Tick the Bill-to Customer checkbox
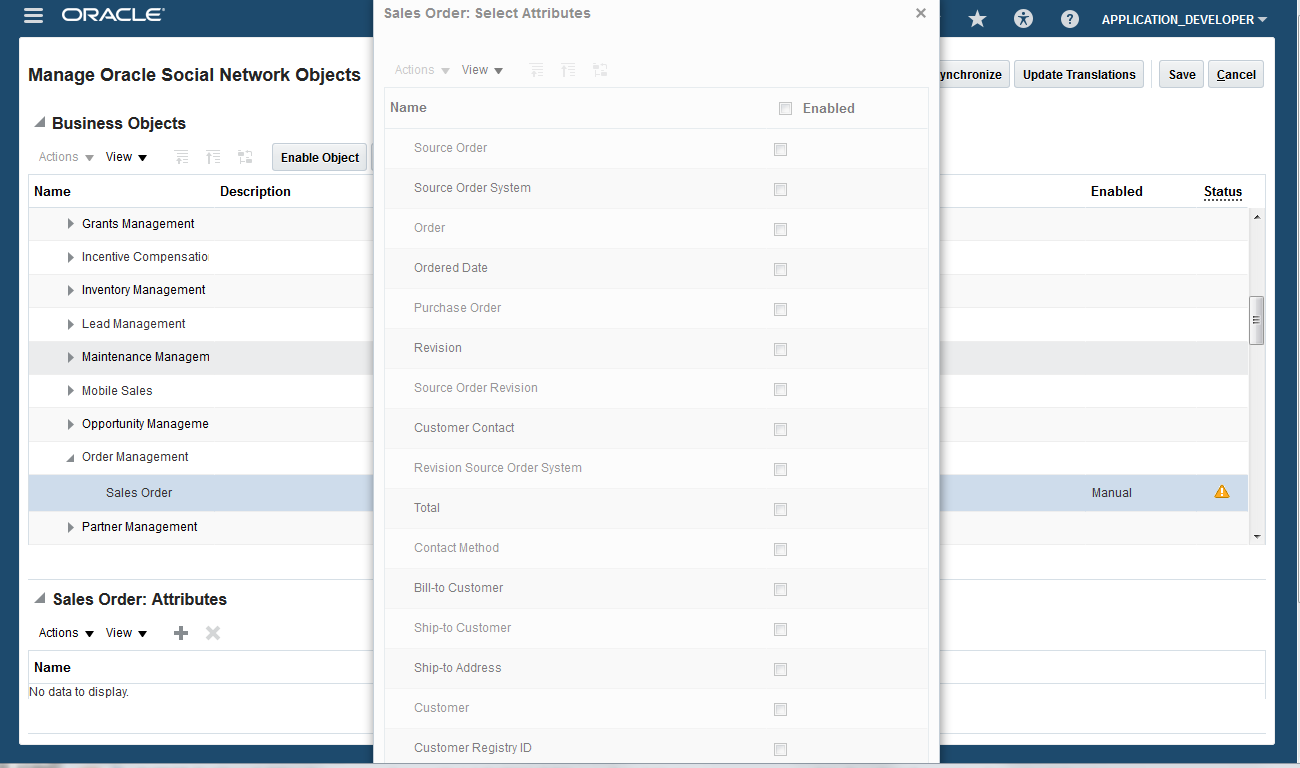Viewport: 1300px width, 768px height. click(x=780, y=589)
